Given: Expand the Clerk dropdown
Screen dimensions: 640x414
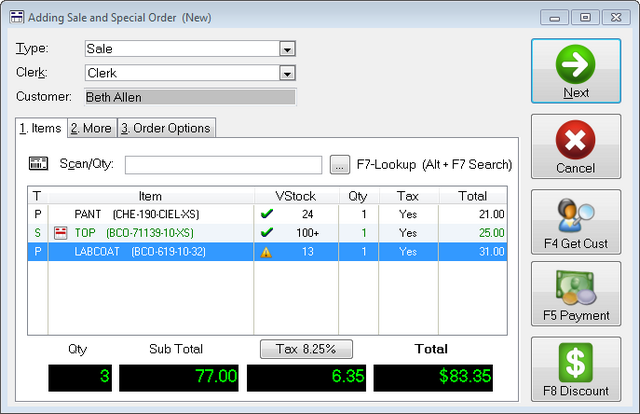Looking at the screenshot, I should pos(287,73).
